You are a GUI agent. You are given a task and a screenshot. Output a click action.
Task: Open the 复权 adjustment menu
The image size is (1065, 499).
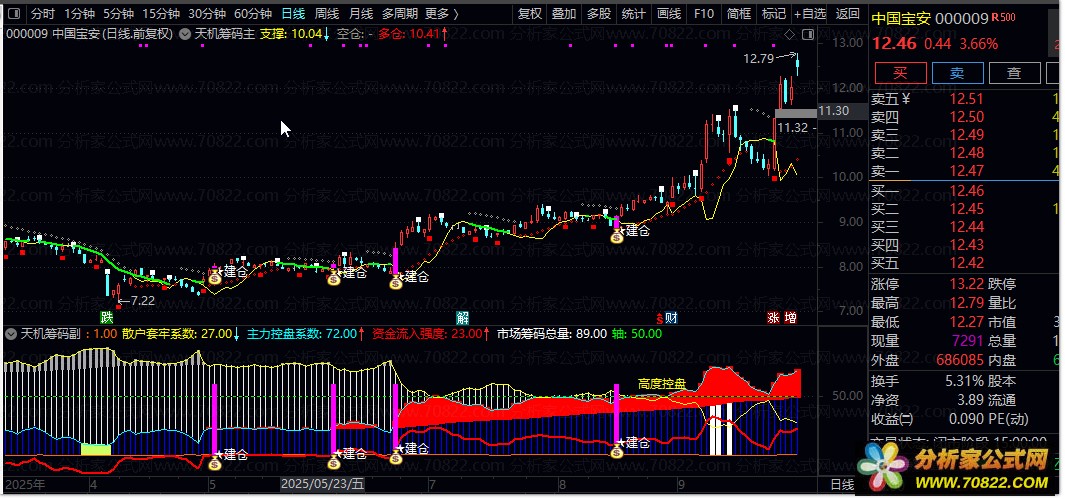pyautogui.click(x=530, y=13)
